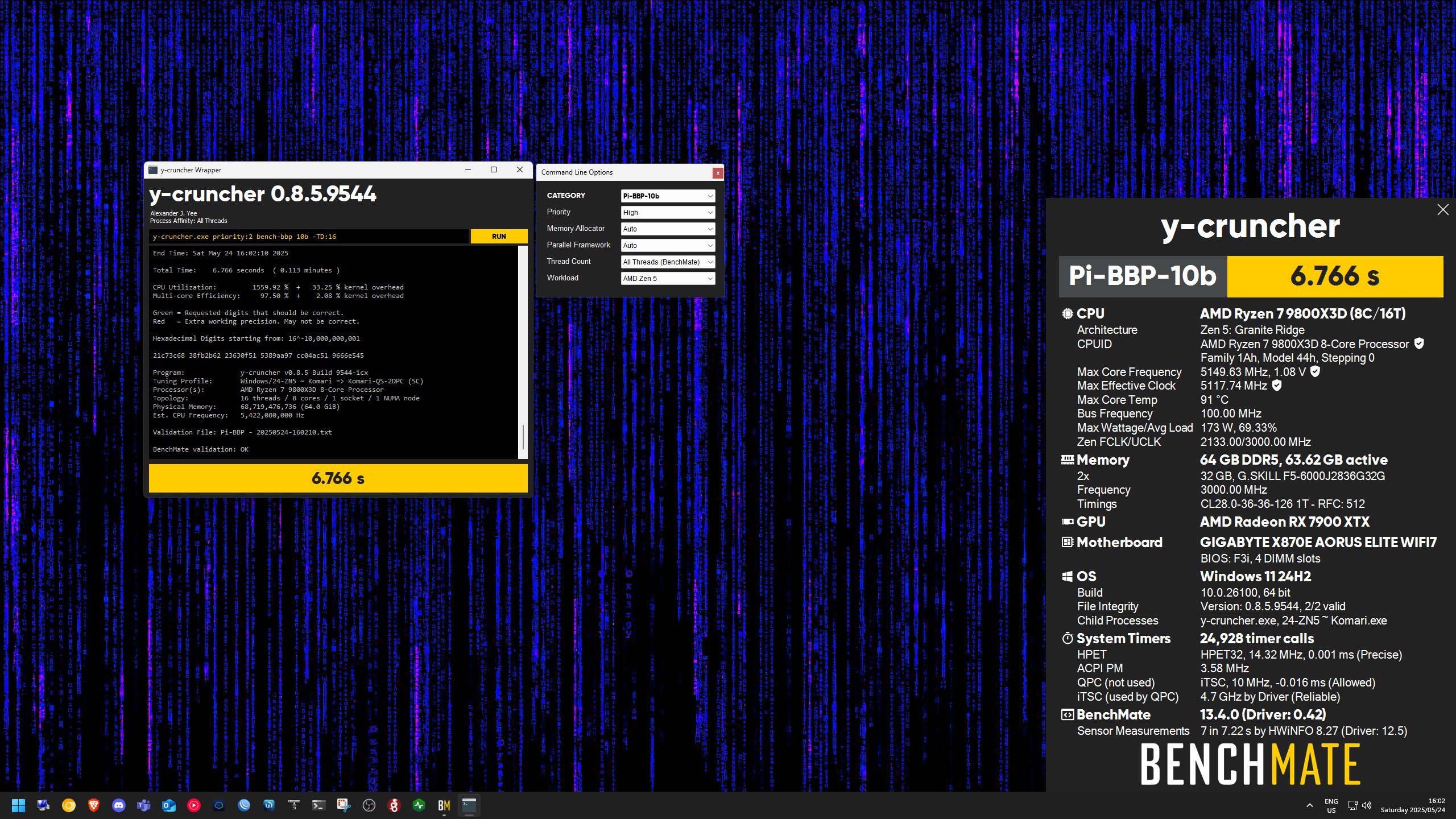Open the CATEGORY dropdown showing Pi-BBP-10b
Viewport: 1456px width, 819px height.
668,196
